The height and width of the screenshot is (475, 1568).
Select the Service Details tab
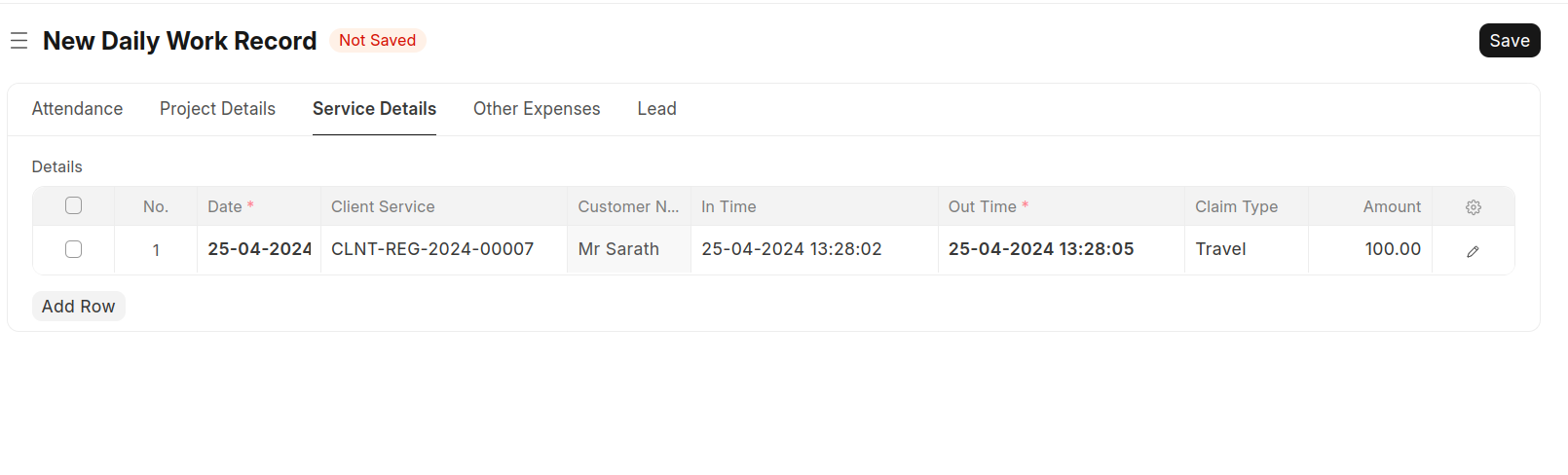click(374, 109)
